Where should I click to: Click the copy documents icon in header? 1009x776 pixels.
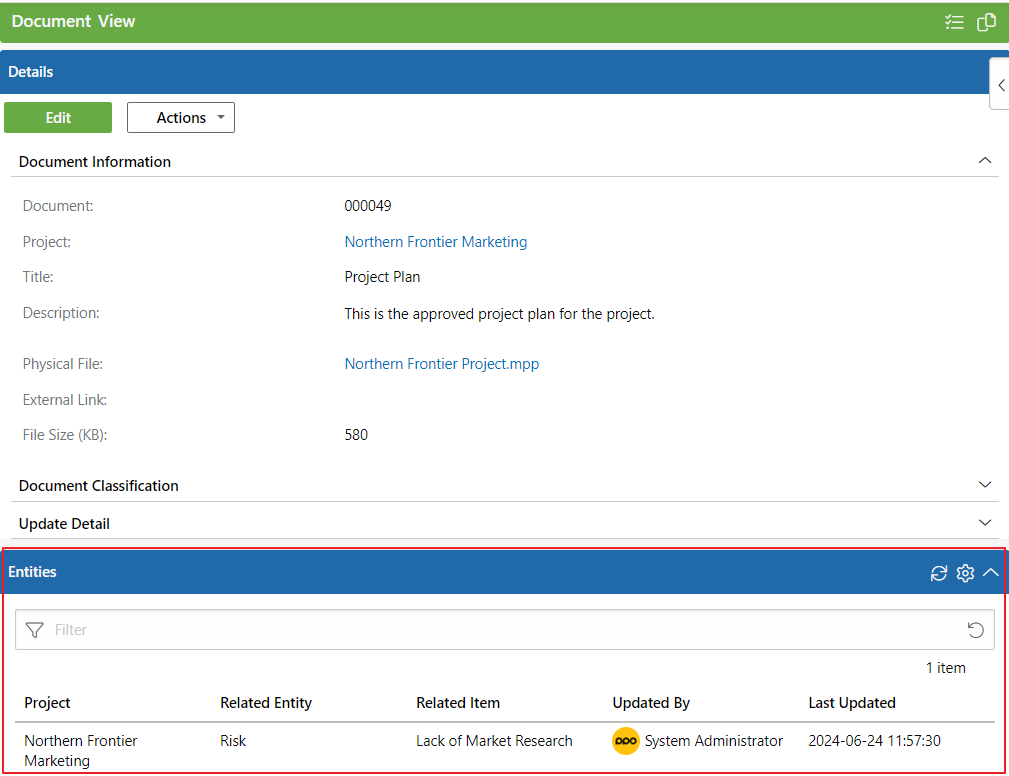(x=986, y=22)
